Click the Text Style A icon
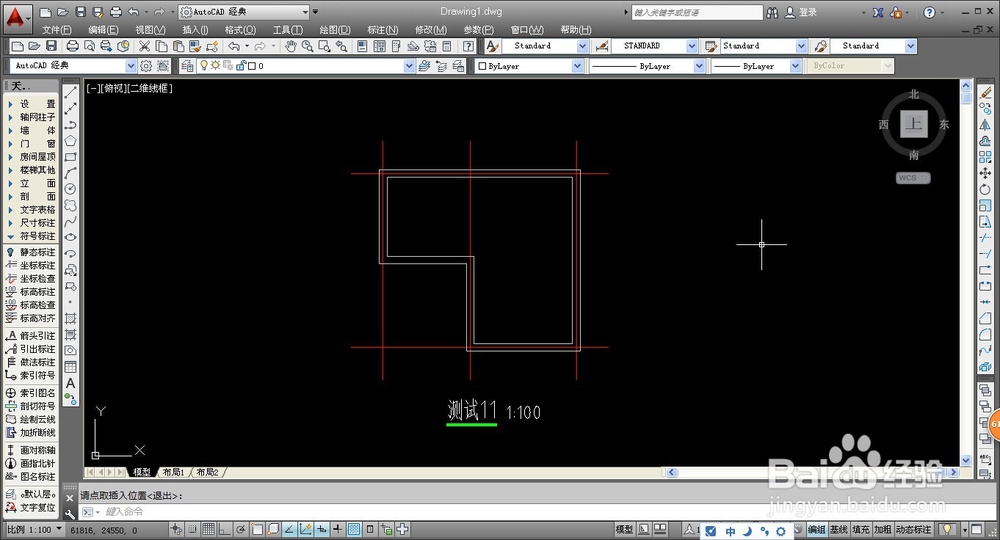Image resolution: width=1000 pixels, height=540 pixels. (492, 46)
